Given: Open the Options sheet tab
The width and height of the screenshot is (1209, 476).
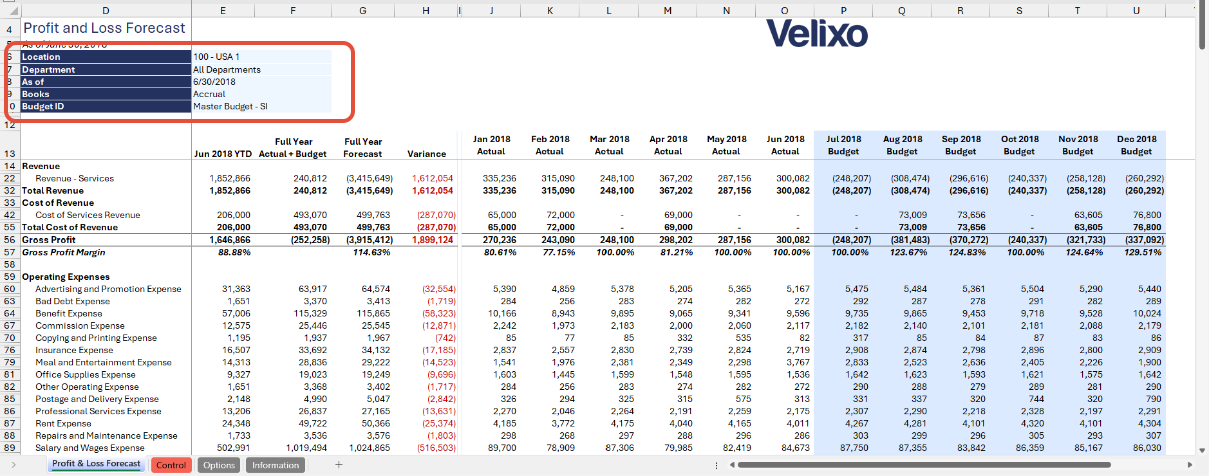Looking at the screenshot, I should pos(219,465).
